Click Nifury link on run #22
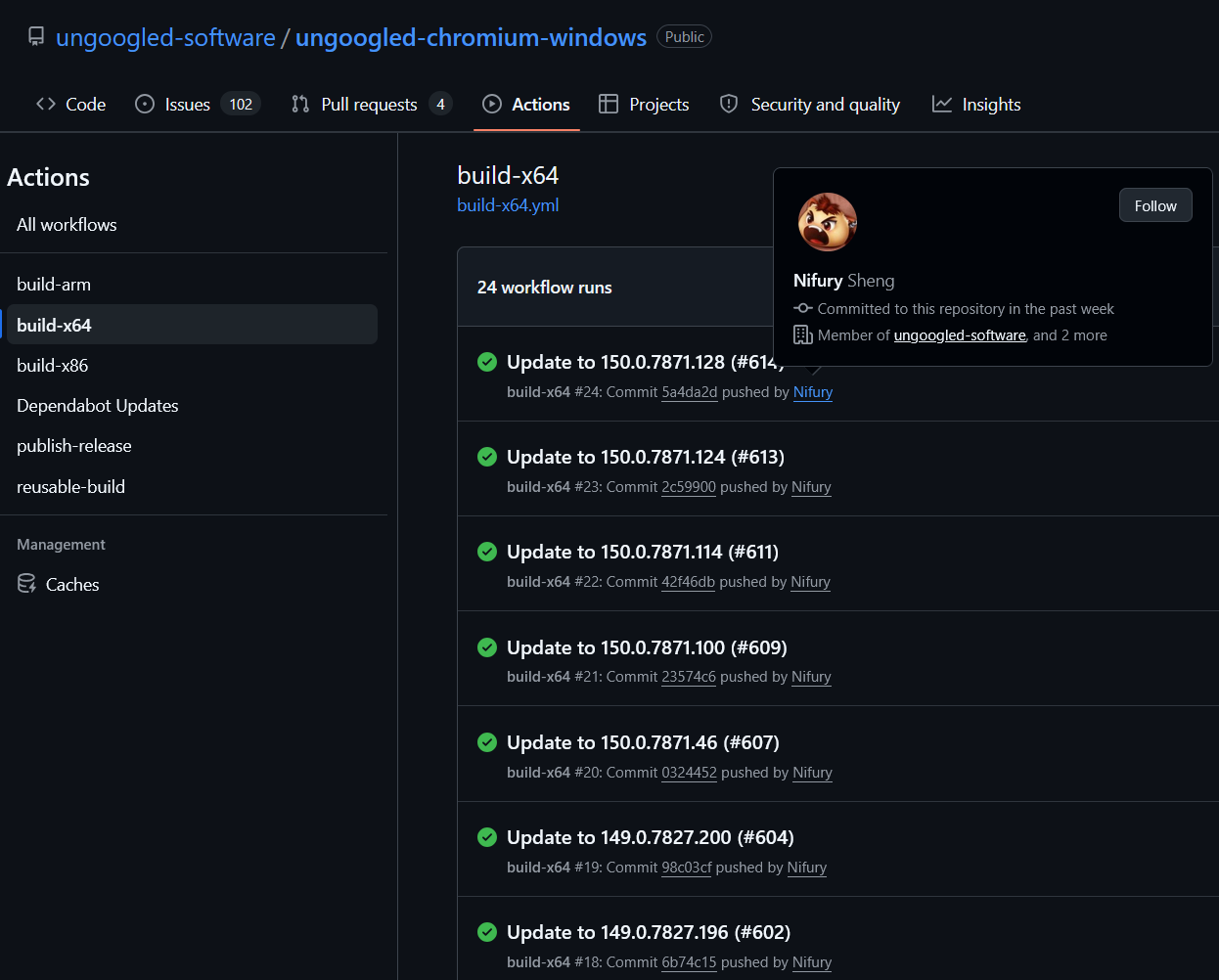Image resolution: width=1219 pixels, height=980 pixels. pyautogui.click(x=810, y=582)
